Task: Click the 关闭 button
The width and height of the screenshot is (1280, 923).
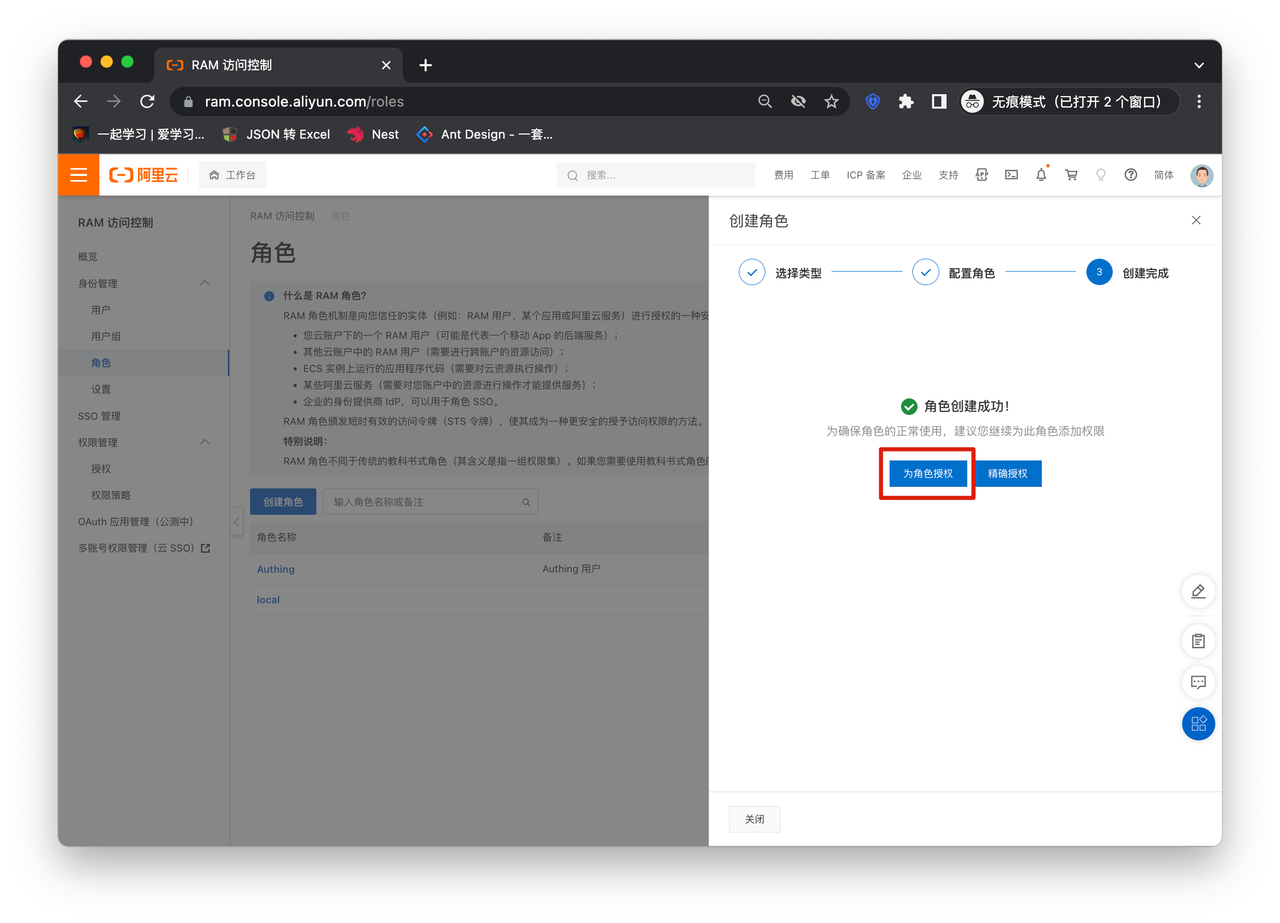Action: click(x=754, y=819)
